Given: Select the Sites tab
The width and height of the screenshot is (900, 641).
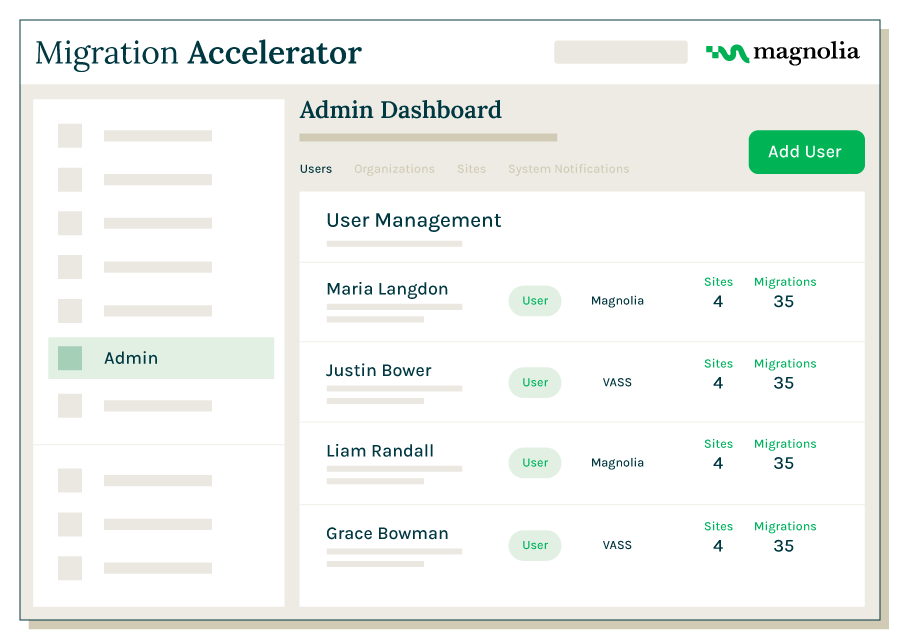Looking at the screenshot, I should click(471, 169).
